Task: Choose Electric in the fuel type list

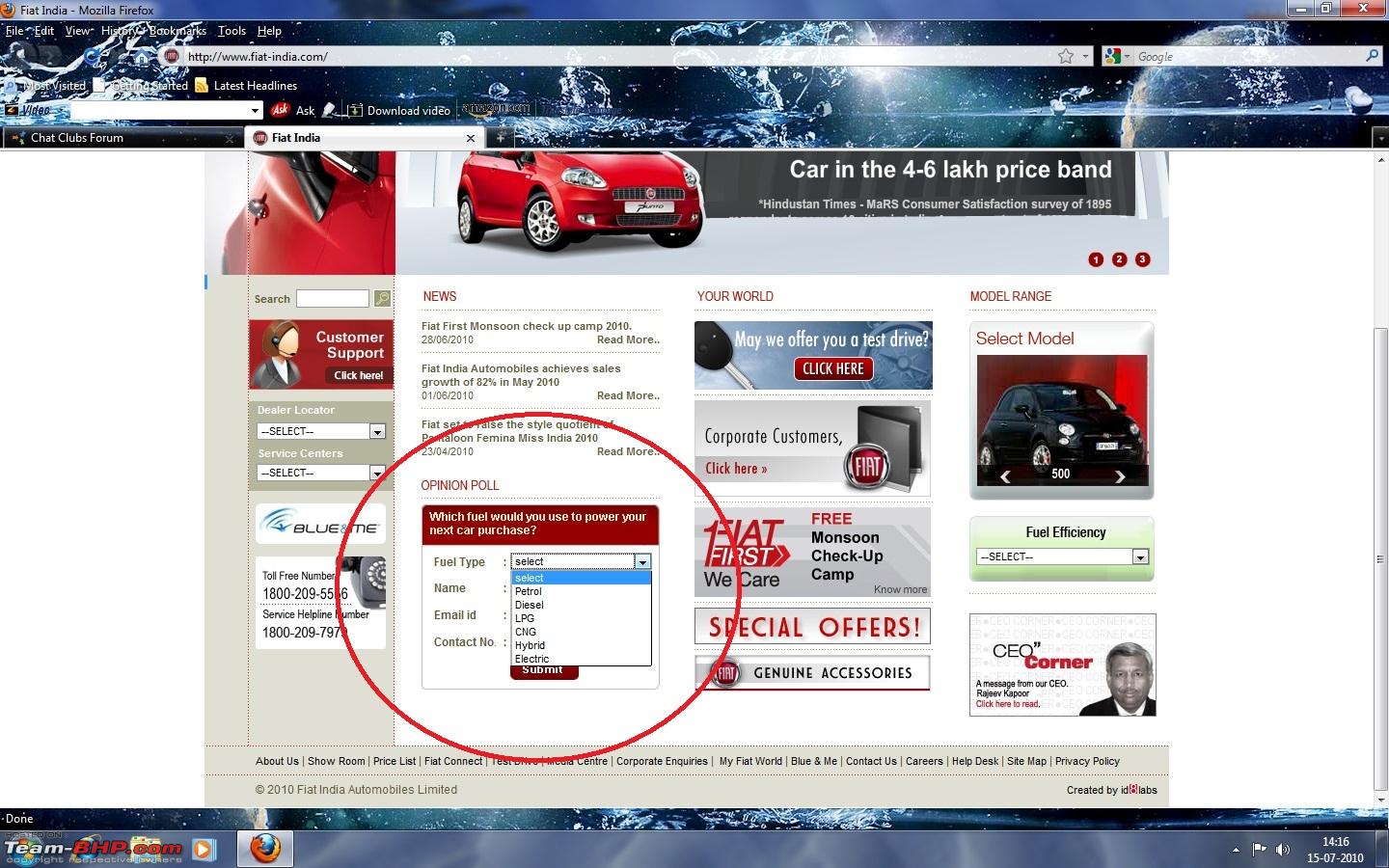Action: point(582,659)
